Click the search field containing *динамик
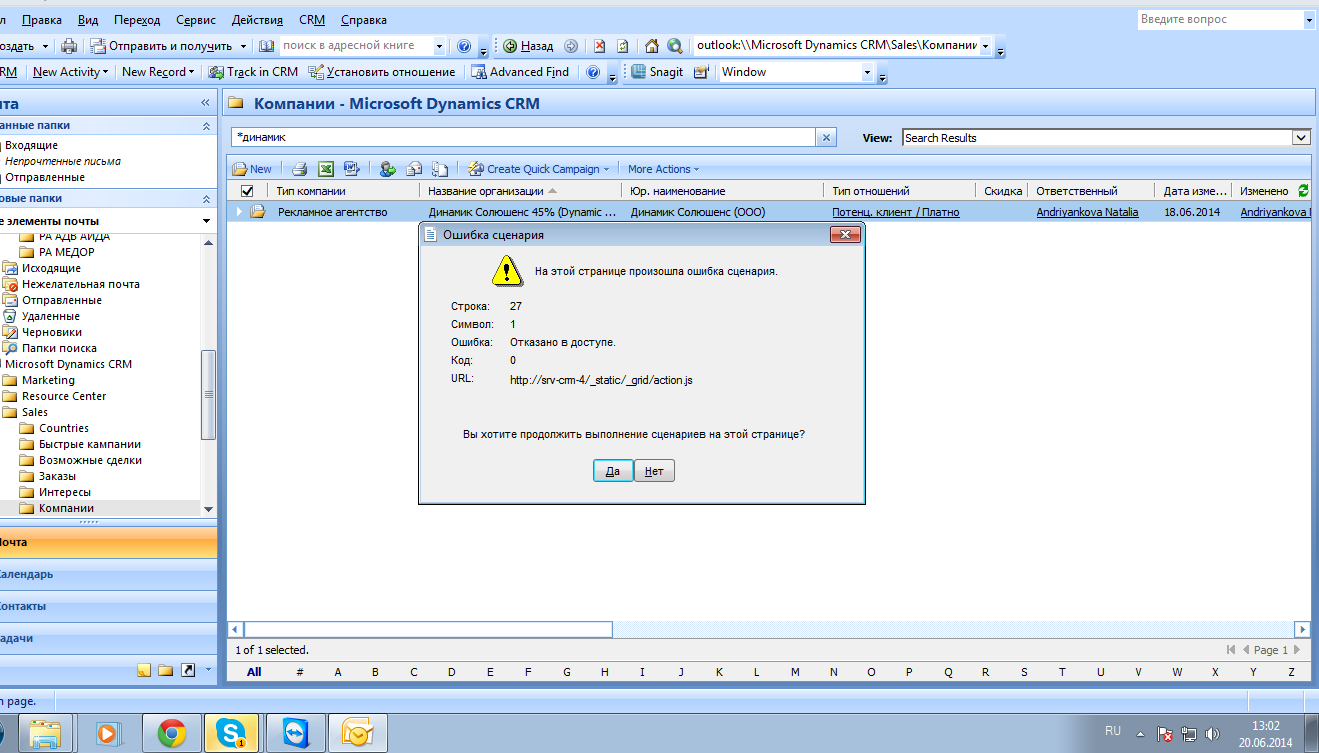This screenshot has height=753, width=1319. click(x=524, y=138)
